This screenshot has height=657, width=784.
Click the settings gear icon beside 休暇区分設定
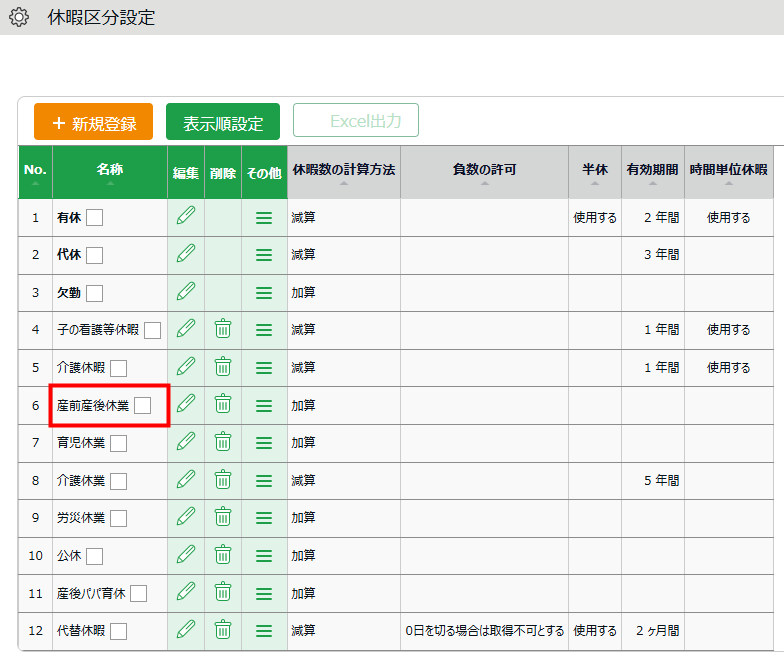pyautogui.click(x=19, y=17)
